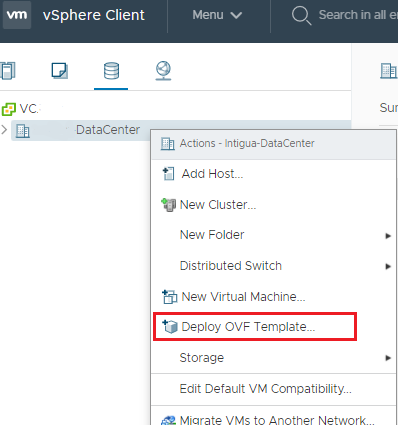Click the search magnifier icon

301,15
